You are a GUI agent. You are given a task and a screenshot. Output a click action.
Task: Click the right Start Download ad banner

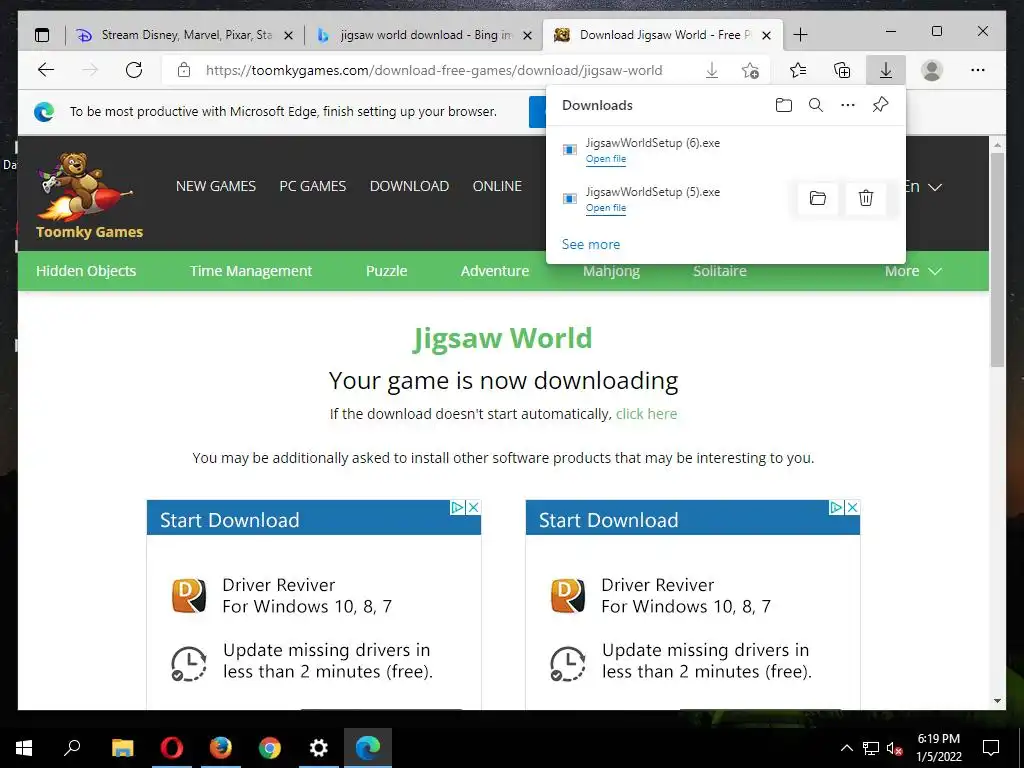pos(693,518)
